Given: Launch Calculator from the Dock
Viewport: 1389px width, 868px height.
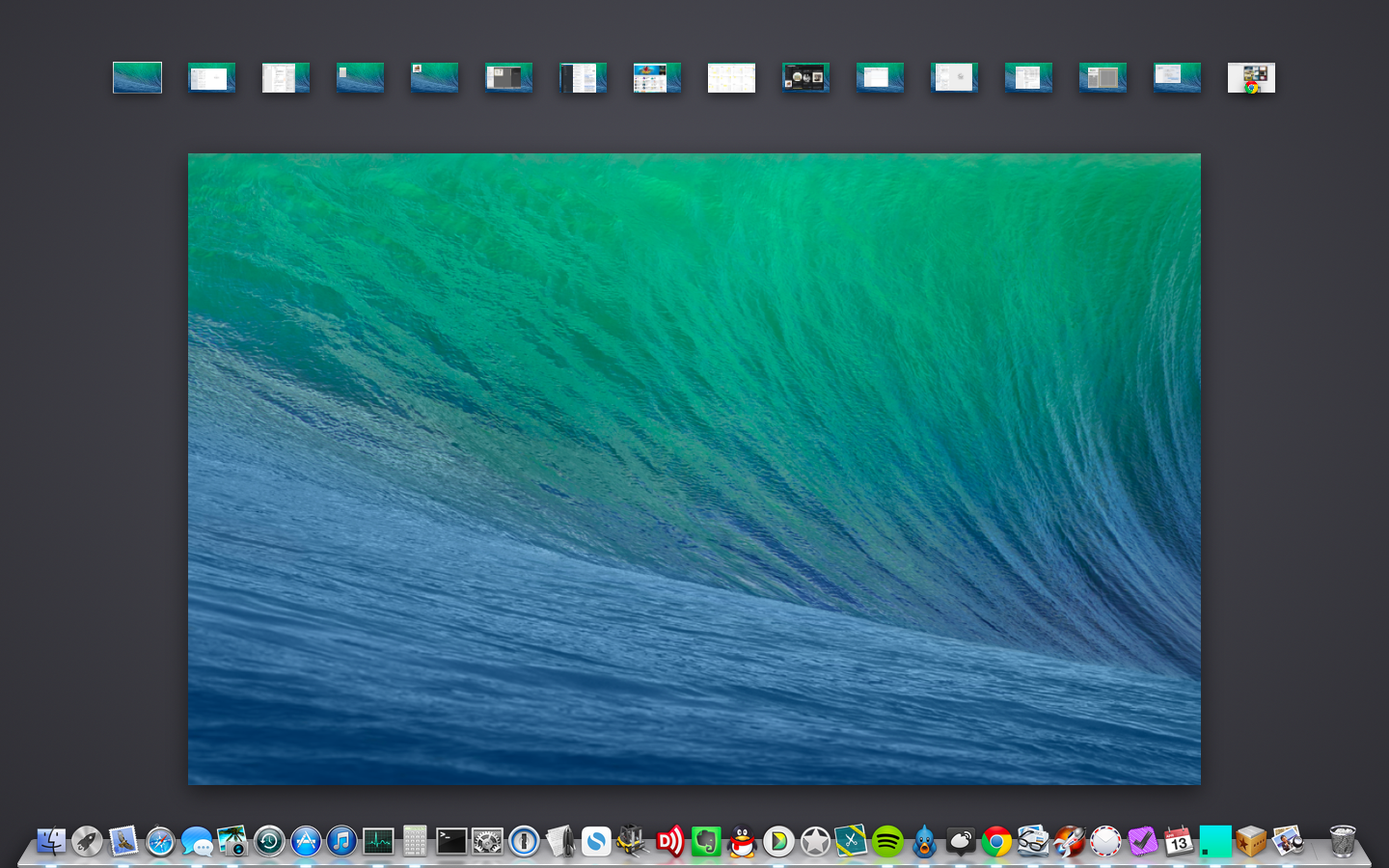Looking at the screenshot, I should pyautogui.click(x=415, y=841).
